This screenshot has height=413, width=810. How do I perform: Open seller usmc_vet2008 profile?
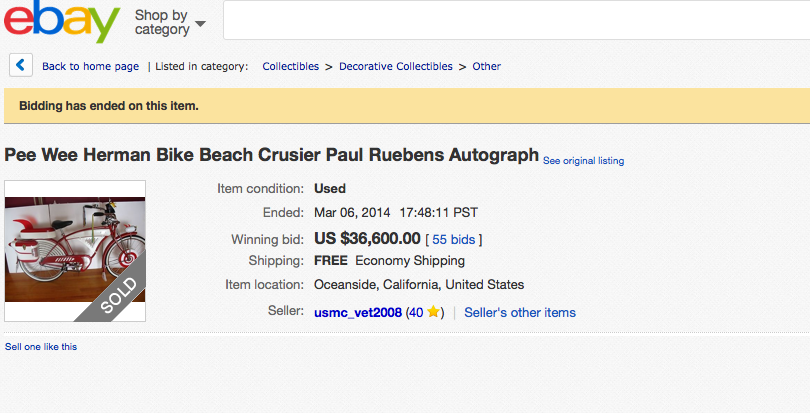[x=357, y=312]
